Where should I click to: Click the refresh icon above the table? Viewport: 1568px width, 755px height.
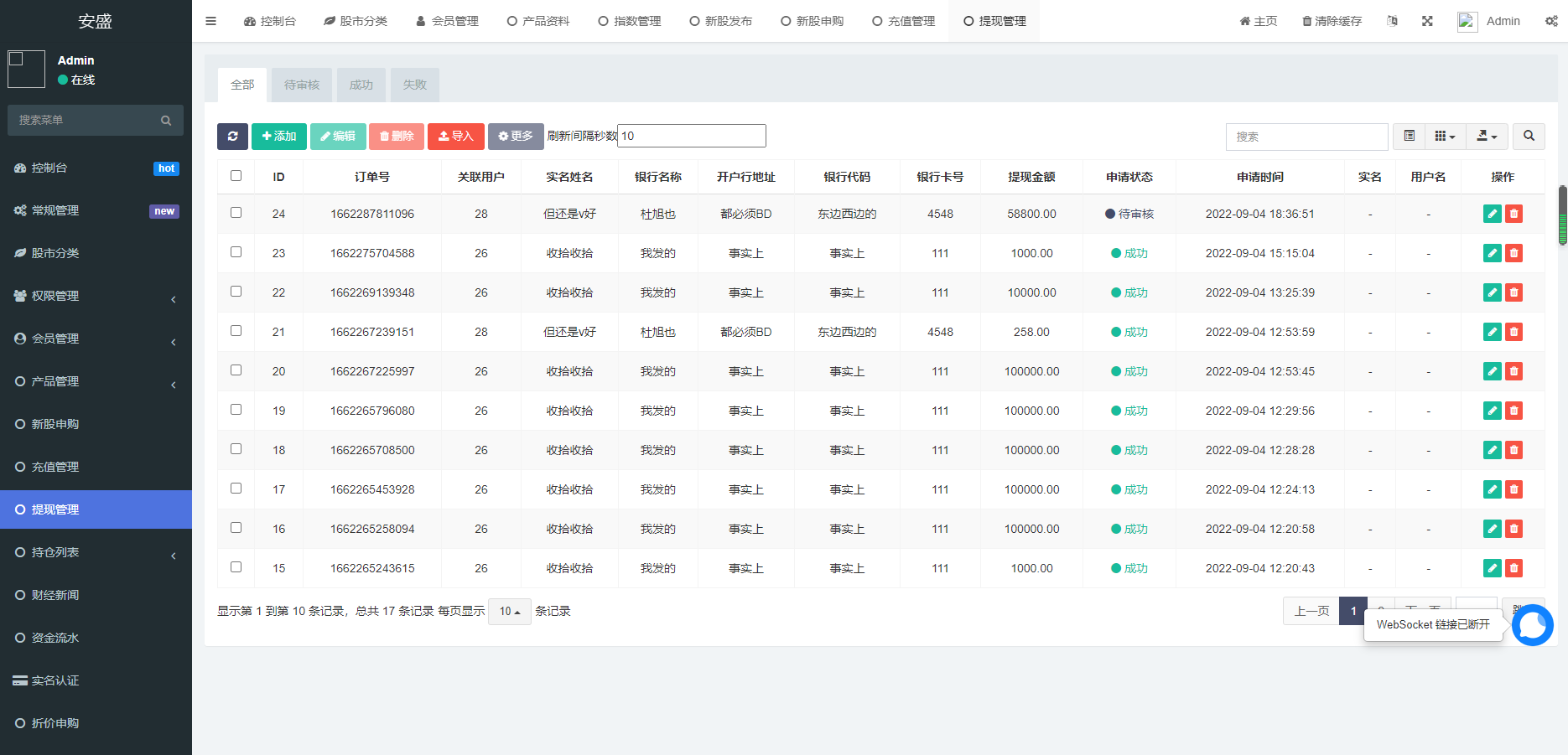click(233, 136)
